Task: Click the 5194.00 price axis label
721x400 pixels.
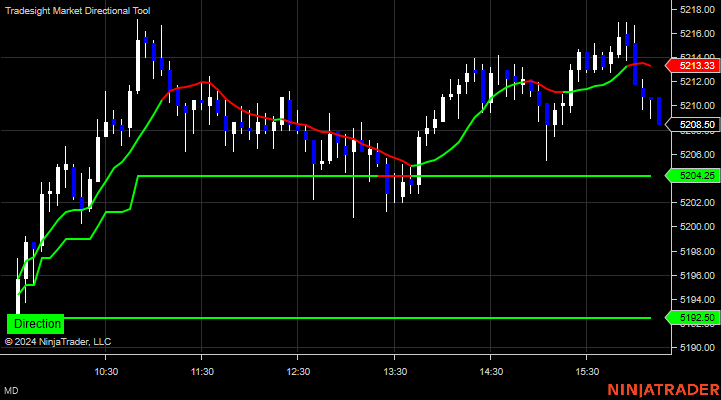Action: click(x=697, y=299)
